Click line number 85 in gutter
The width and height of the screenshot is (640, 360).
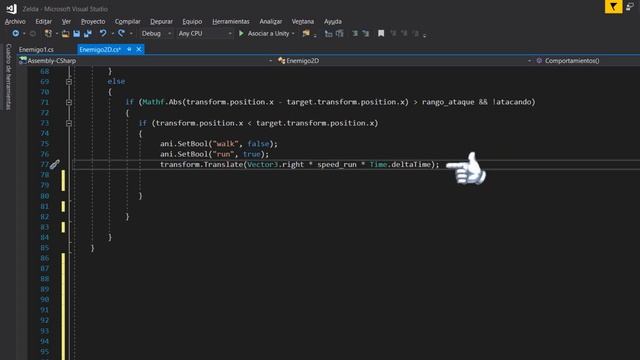[x=44, y=248]
